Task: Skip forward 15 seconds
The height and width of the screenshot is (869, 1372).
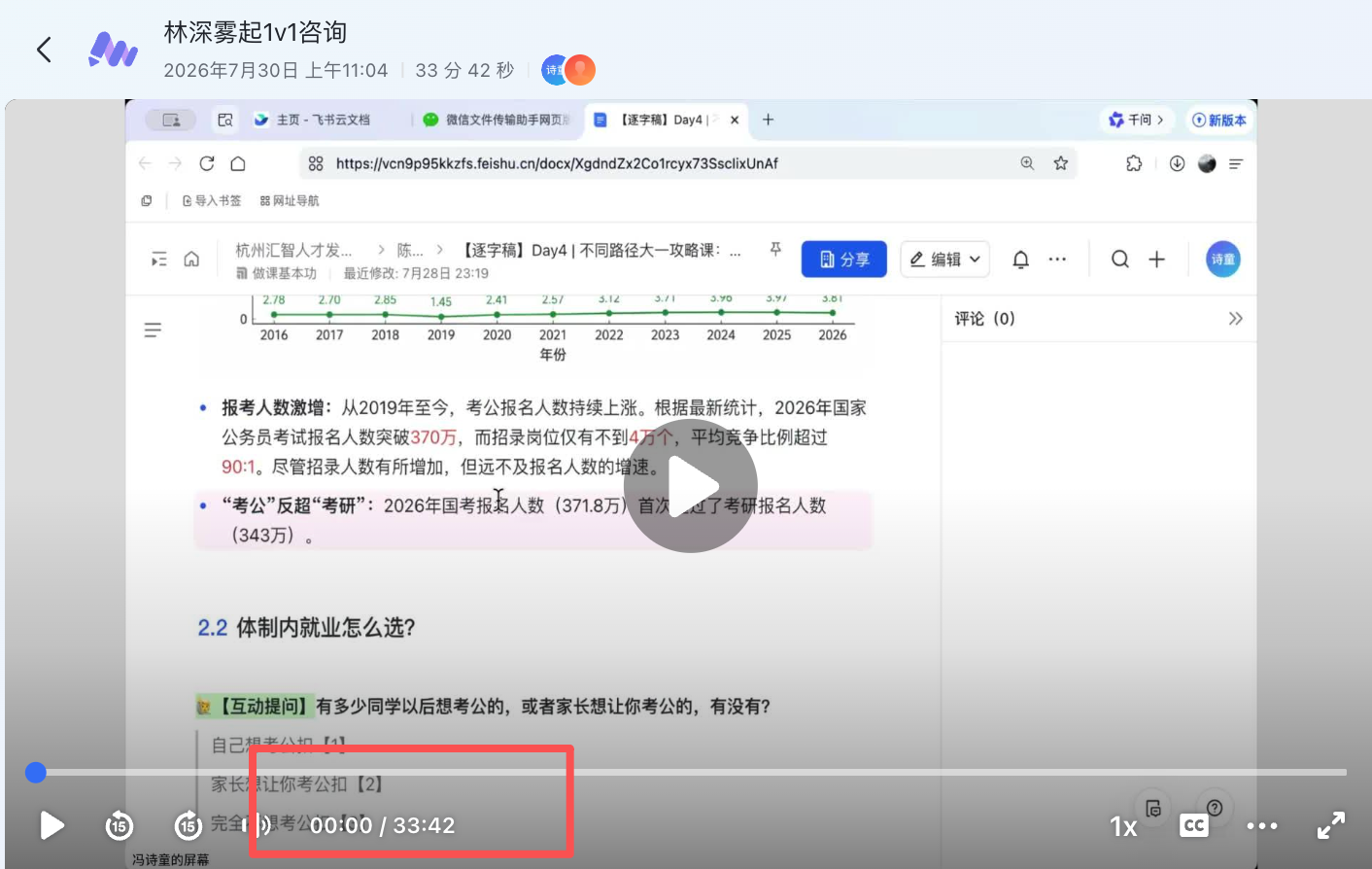Action: (189, 826)
